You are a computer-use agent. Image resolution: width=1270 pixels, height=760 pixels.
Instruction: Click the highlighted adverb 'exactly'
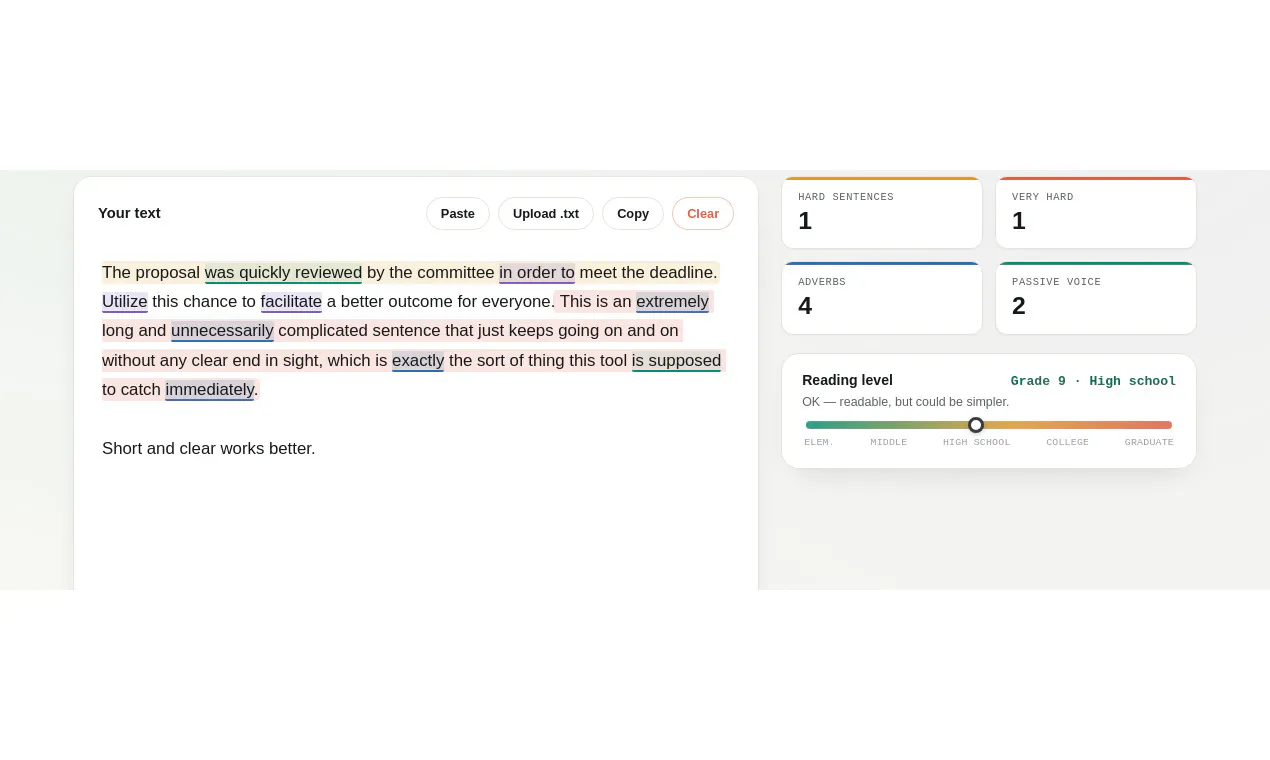418,361
